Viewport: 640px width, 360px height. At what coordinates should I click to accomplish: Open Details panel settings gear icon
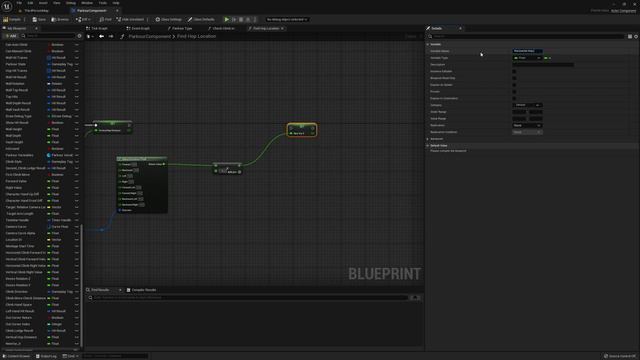(x=636, y=36)
